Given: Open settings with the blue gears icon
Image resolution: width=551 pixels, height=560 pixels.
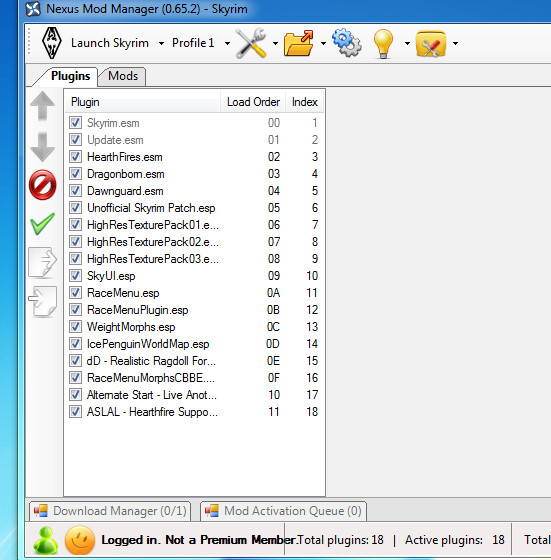Looking at the screenshot, I should [346, 43].
